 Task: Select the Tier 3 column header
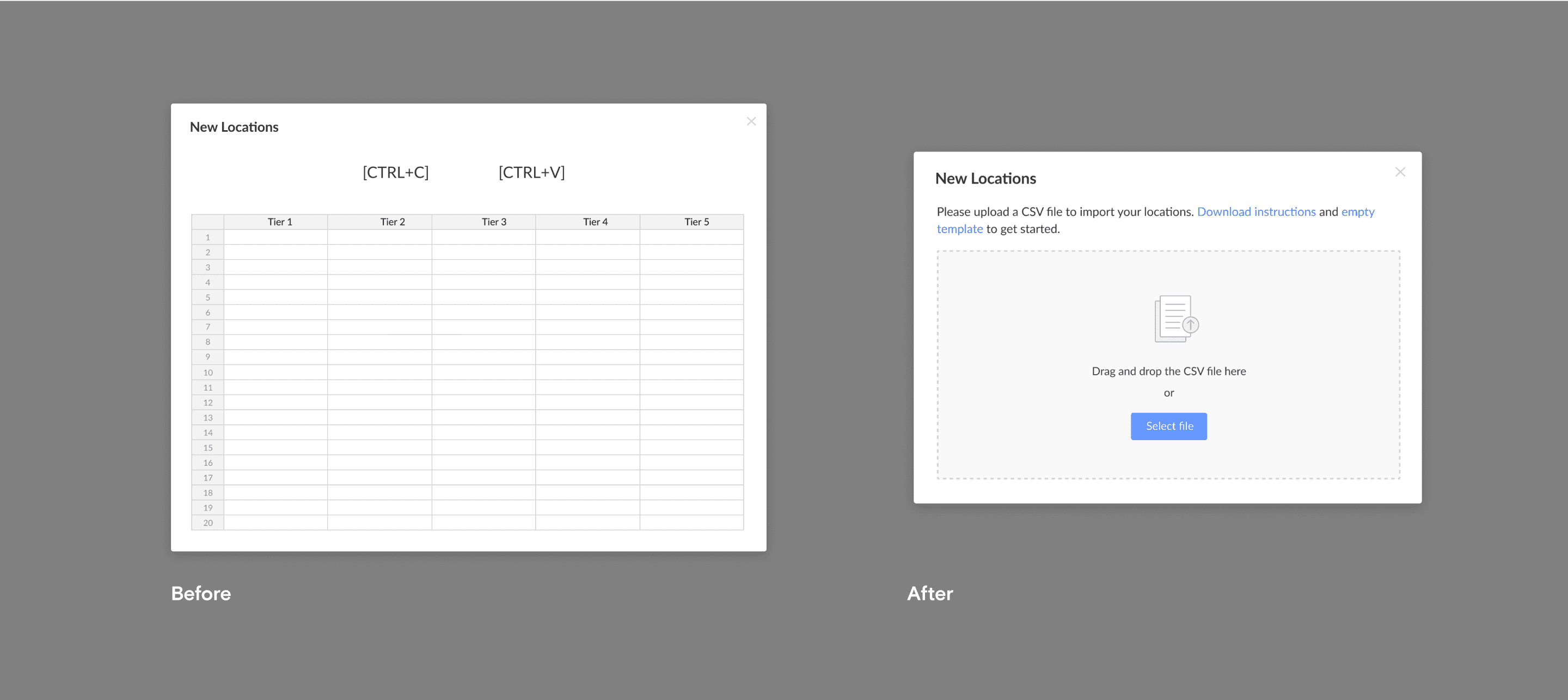pyautogui.click(x=494, y=222)
